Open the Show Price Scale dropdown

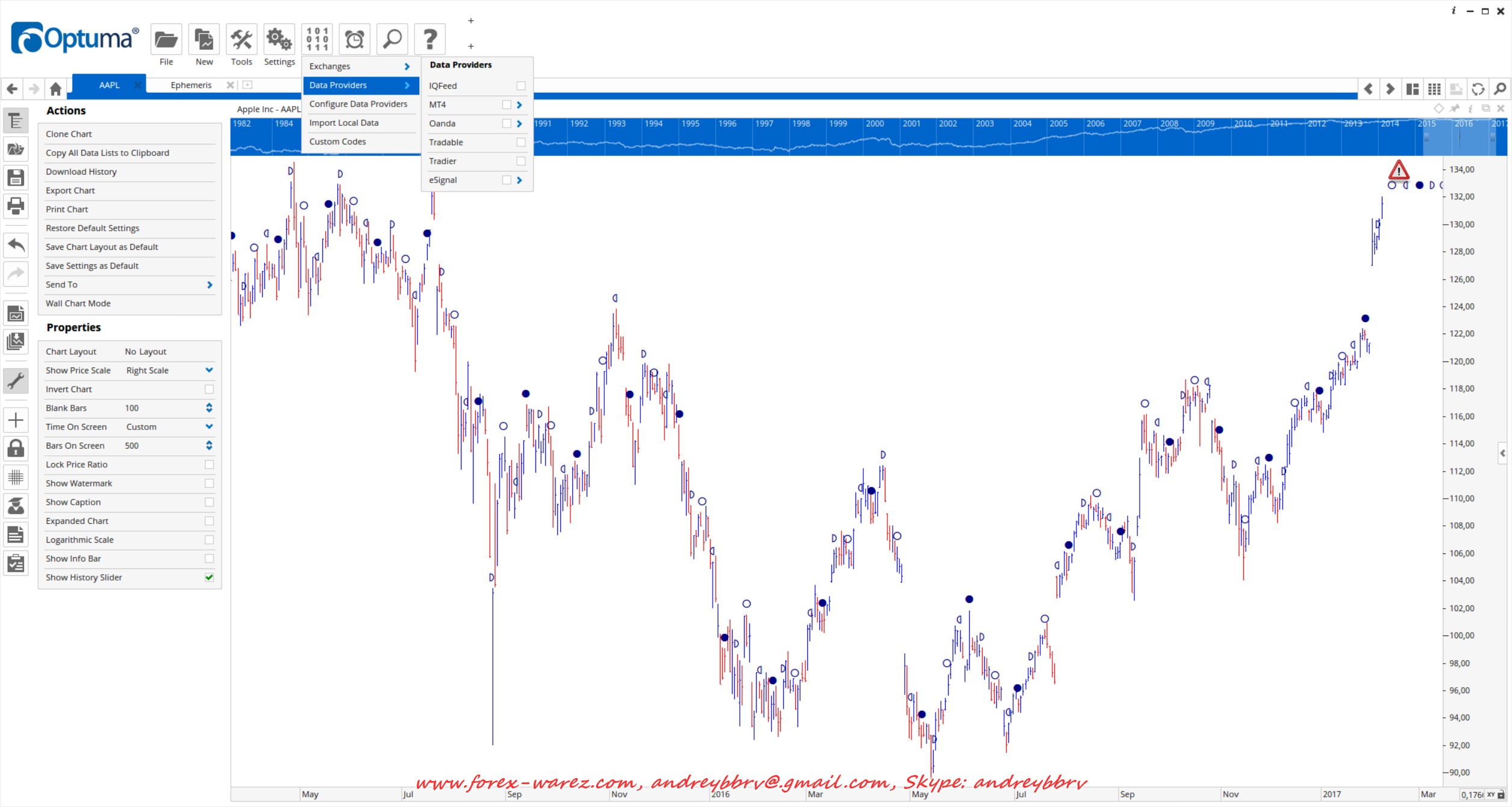(209, 370)
